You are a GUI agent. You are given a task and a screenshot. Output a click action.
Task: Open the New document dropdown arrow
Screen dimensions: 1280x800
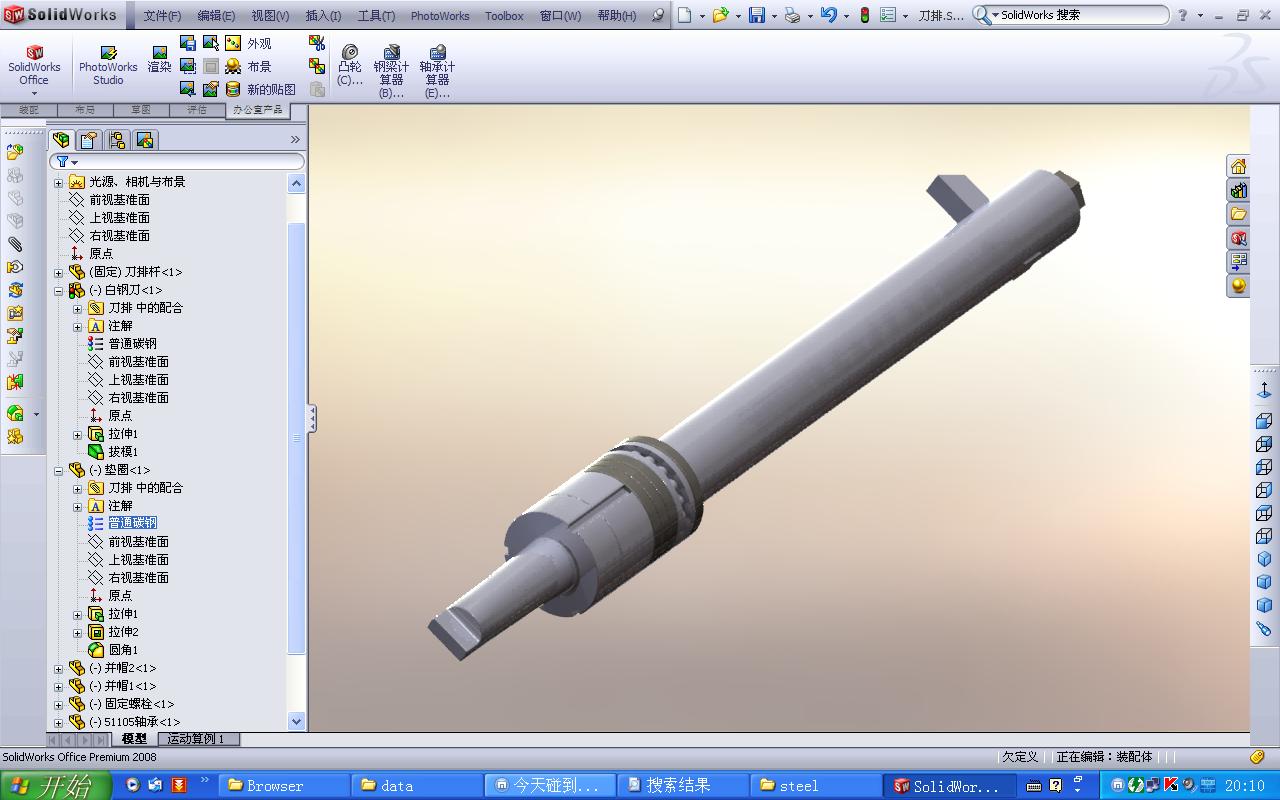pos(702,16)
